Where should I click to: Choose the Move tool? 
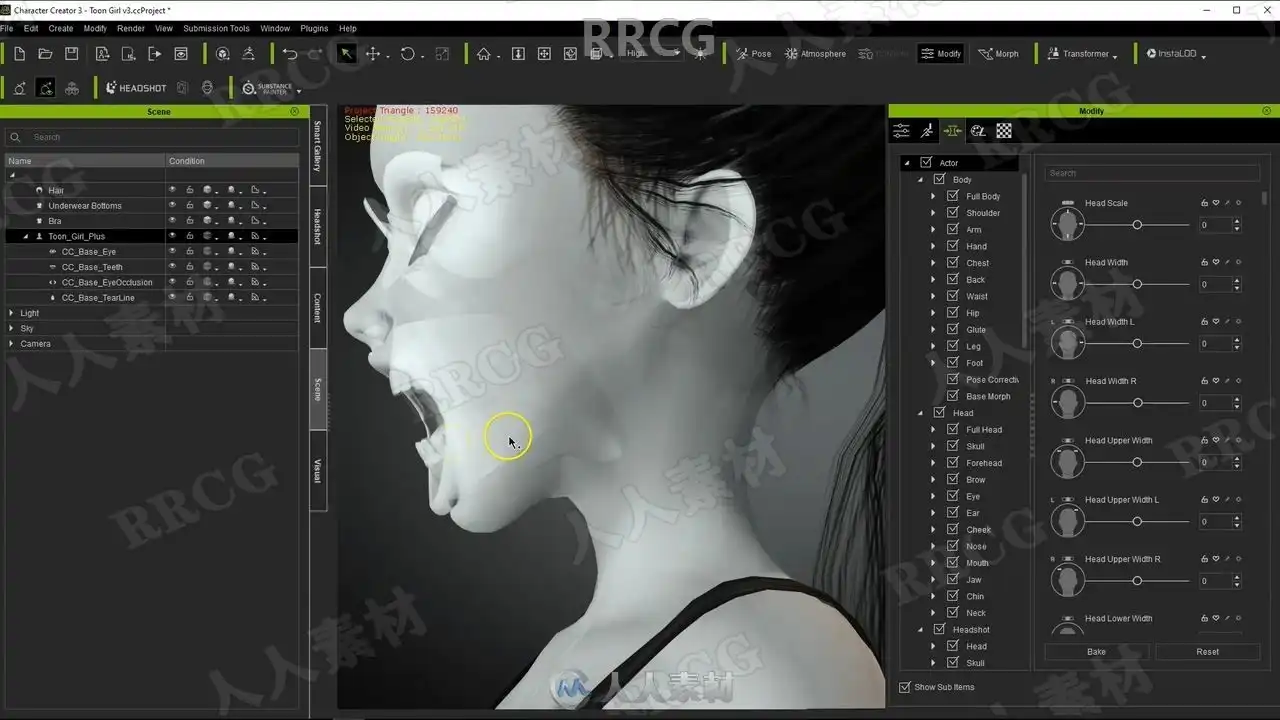(373, 54)
